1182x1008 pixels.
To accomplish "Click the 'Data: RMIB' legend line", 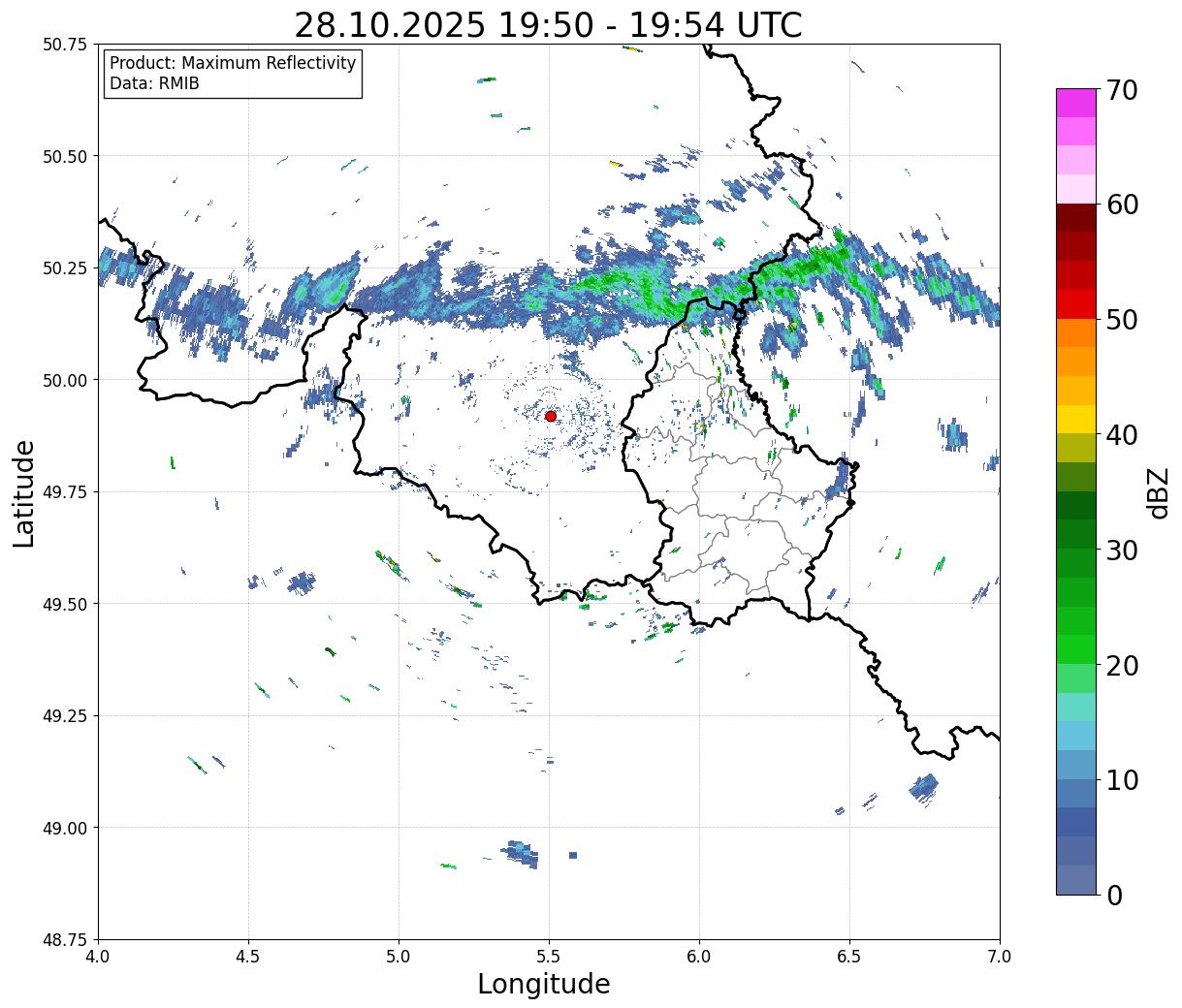I will pos(154,83).
